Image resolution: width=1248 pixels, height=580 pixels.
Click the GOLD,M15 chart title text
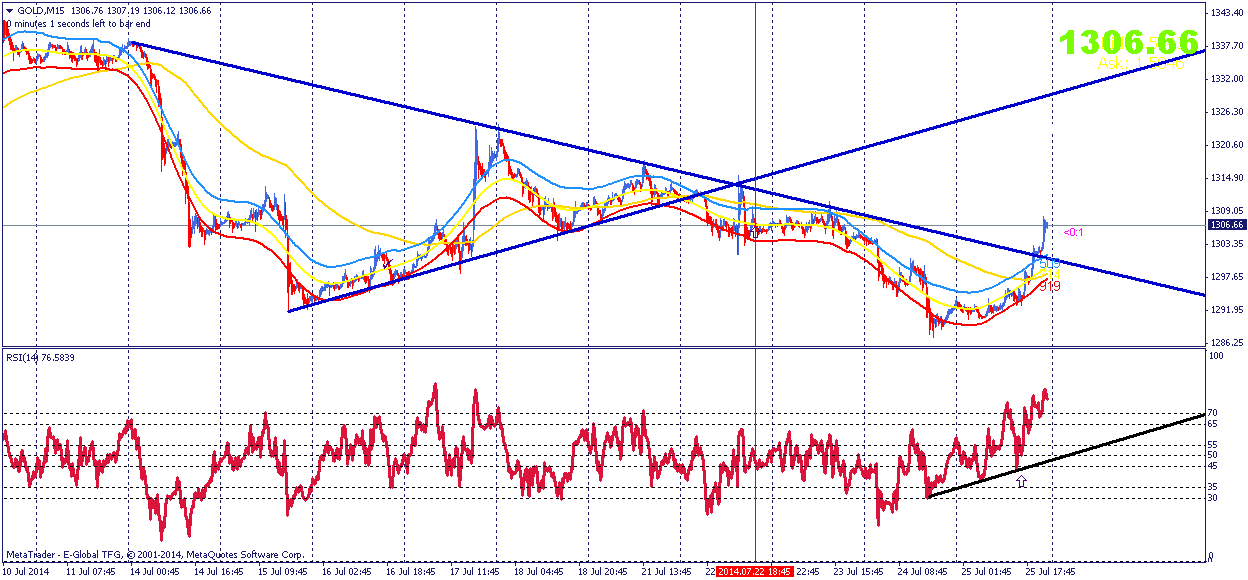coord(42,10)
